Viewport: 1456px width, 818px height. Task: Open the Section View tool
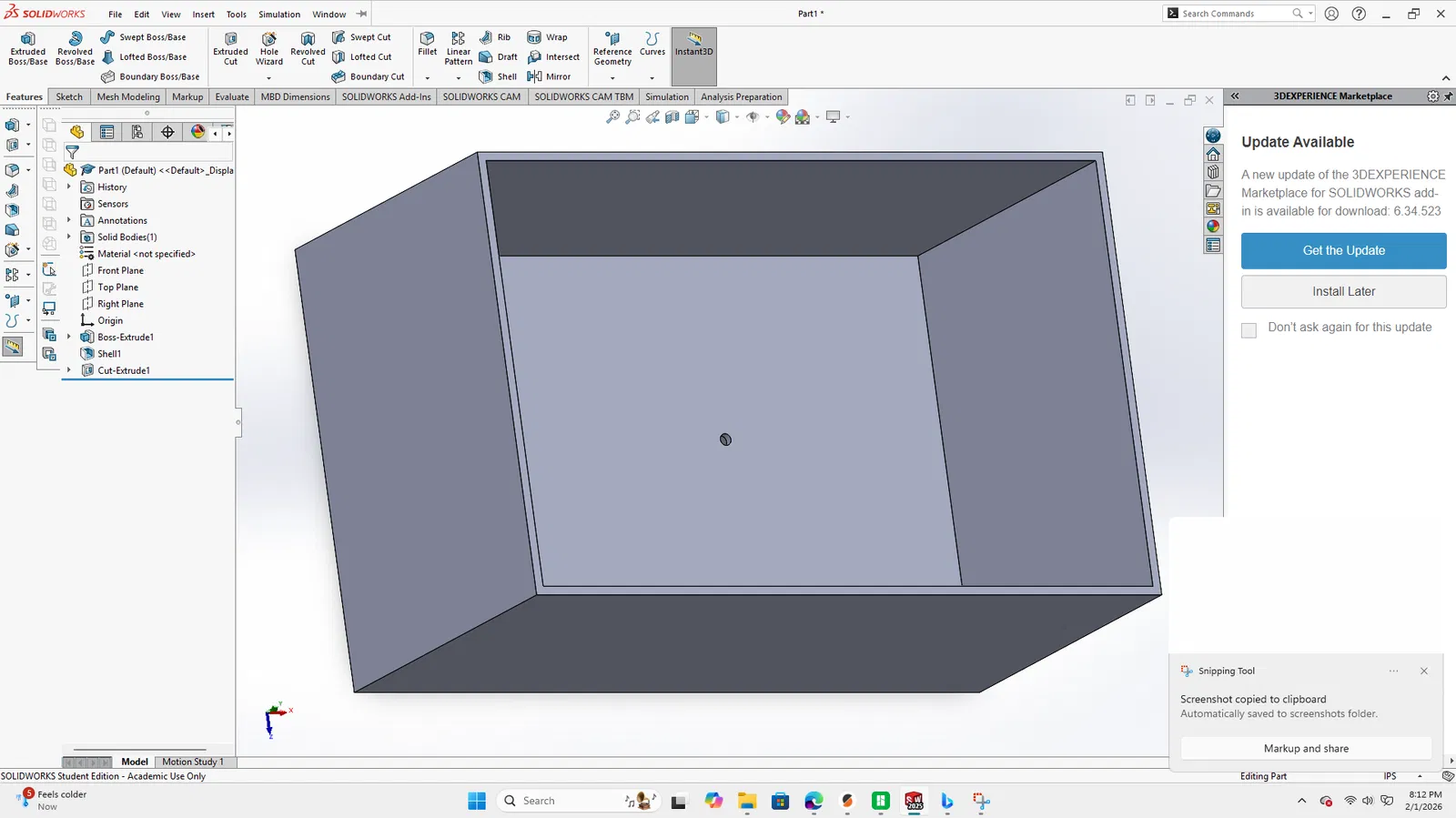coord(672,117)
